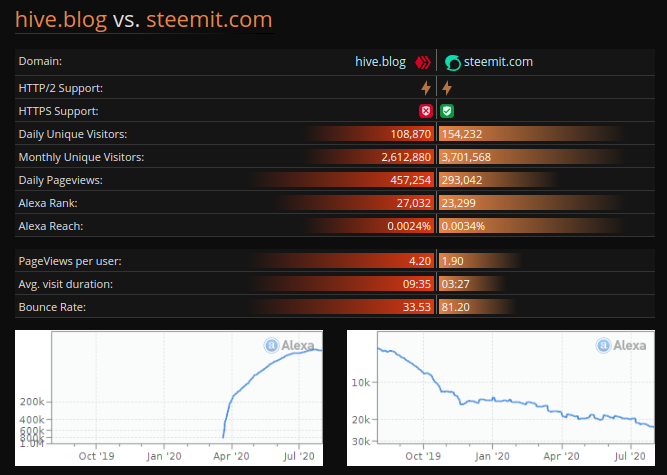This screenshot has height=475, width=667.
Task: Click the 200k axis label on hive.blog chart
Action: (32, 401)
